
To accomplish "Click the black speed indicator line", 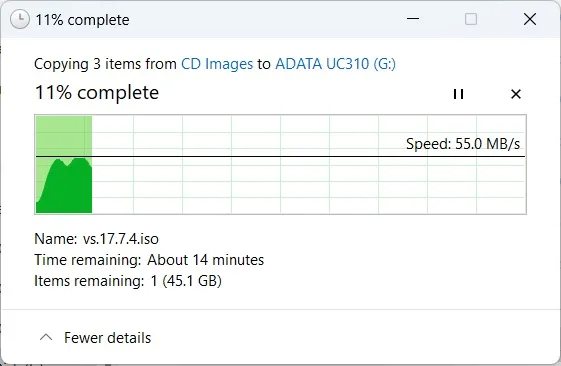I will pos(280,156).
